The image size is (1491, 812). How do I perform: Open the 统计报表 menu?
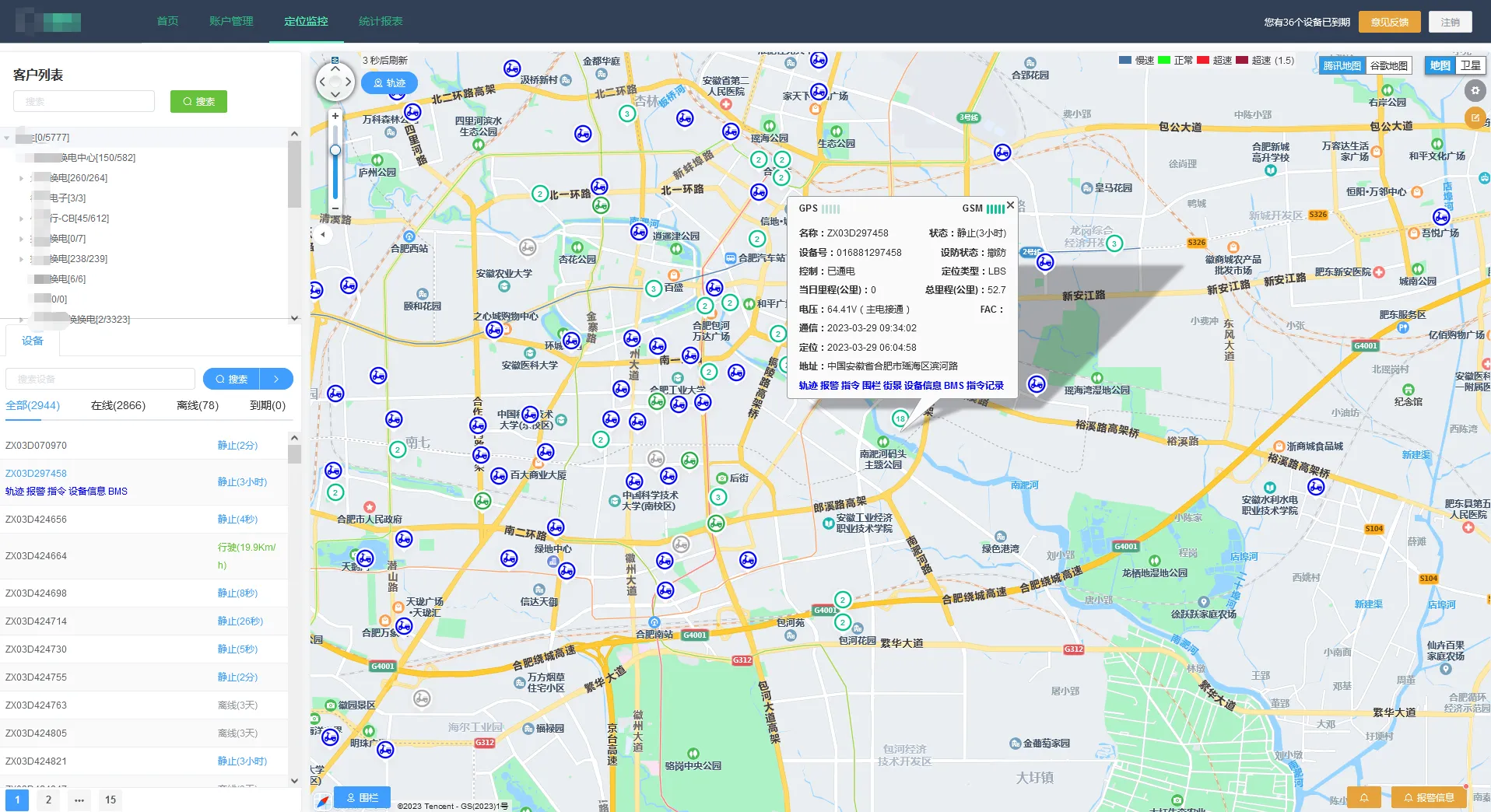381,21
